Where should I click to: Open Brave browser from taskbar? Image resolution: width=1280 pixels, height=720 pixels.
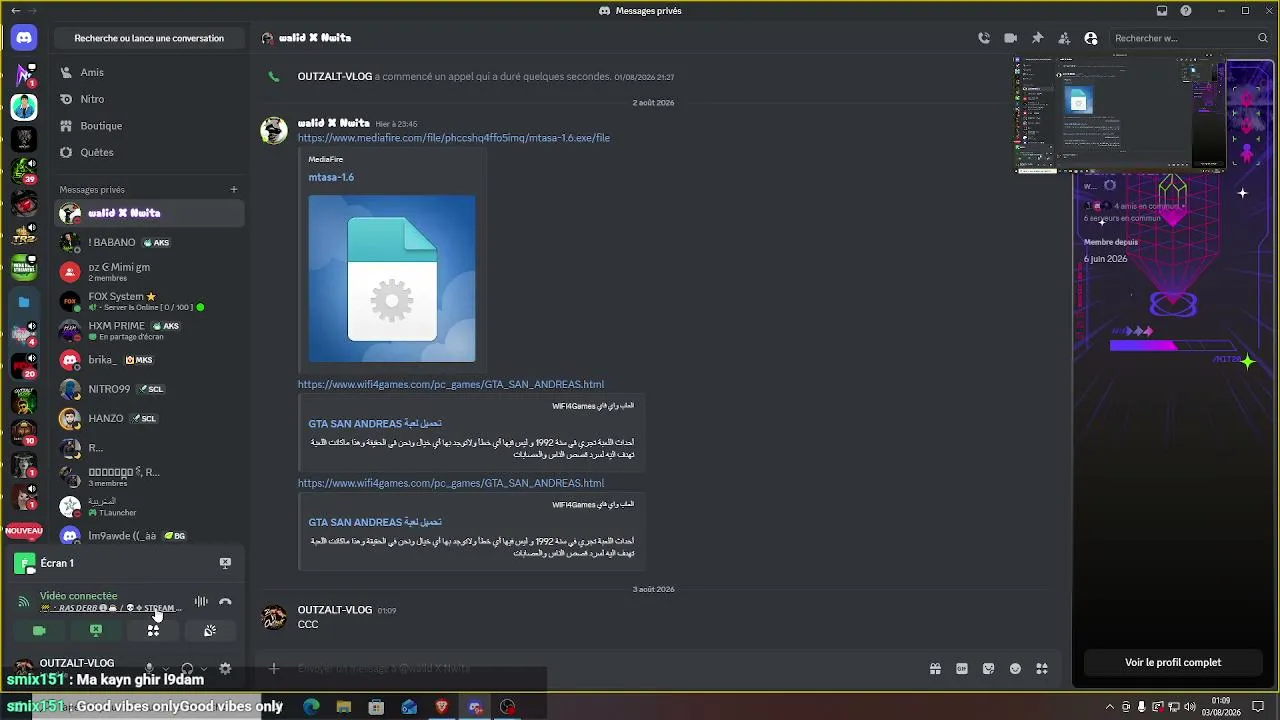tap(442, 707)
